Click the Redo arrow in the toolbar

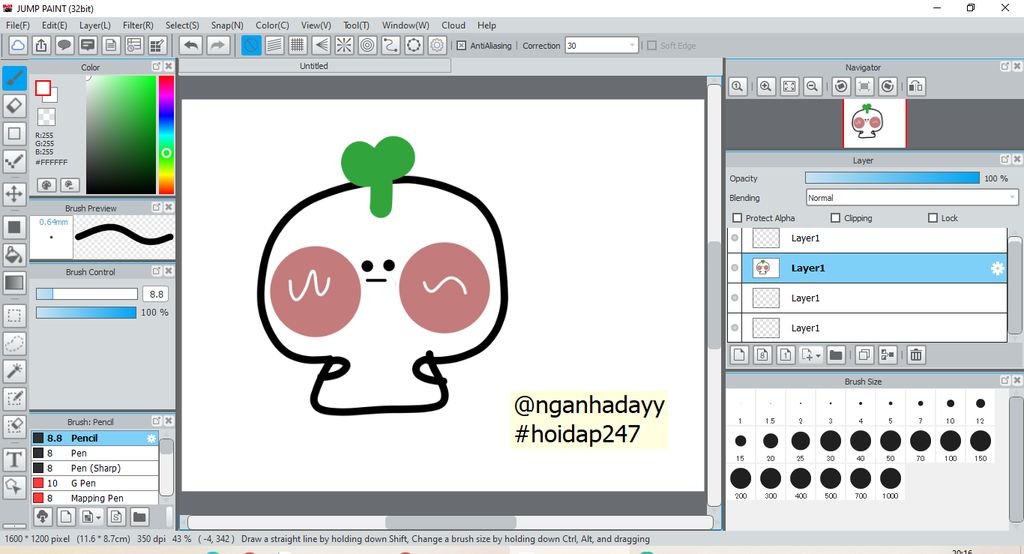point(218,45)
